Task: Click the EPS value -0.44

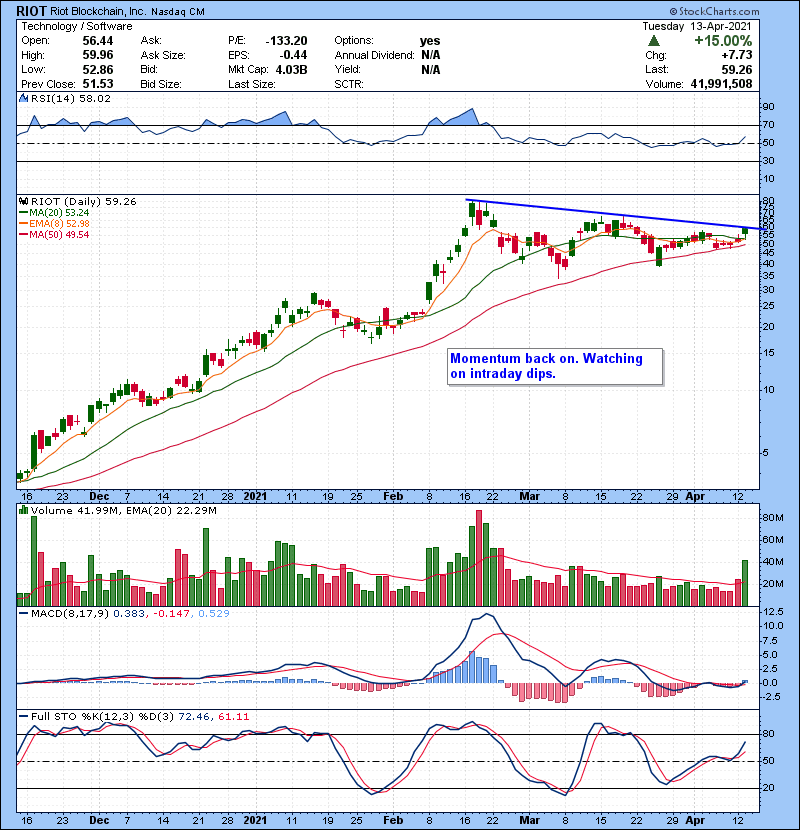Action: (x=293, y=55)
